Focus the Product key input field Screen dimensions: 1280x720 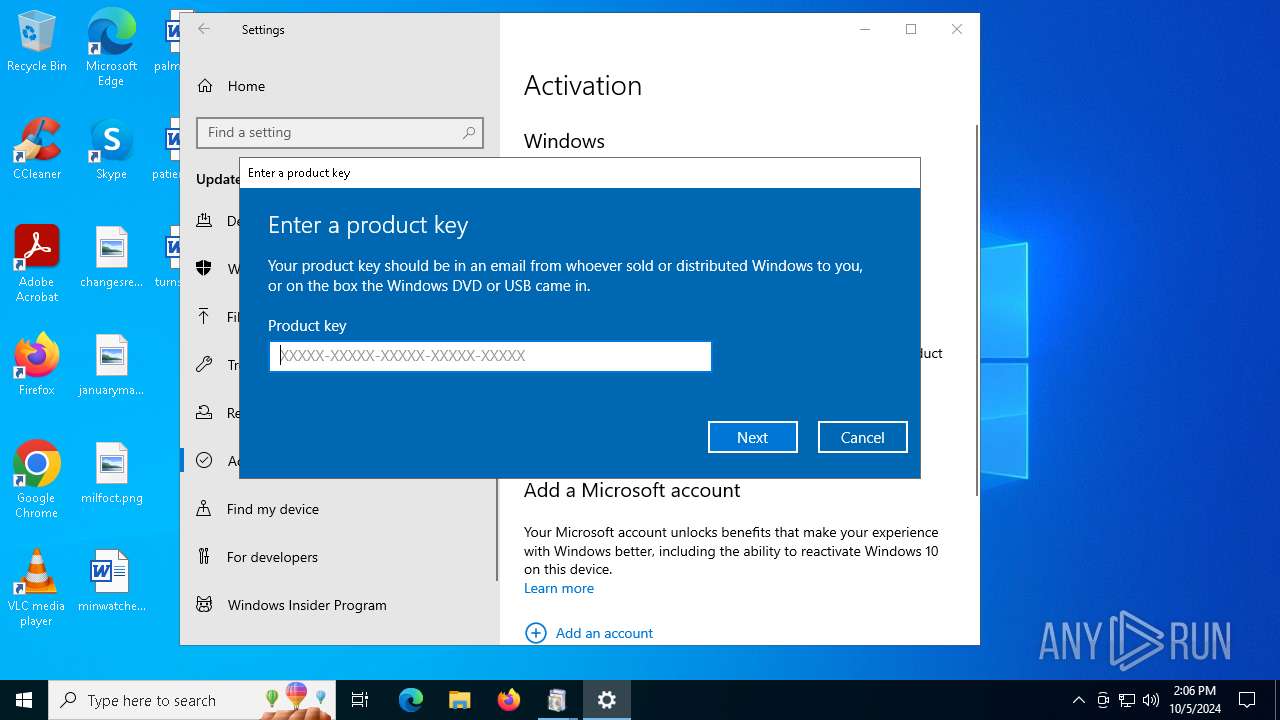click(x=490, y=356)
